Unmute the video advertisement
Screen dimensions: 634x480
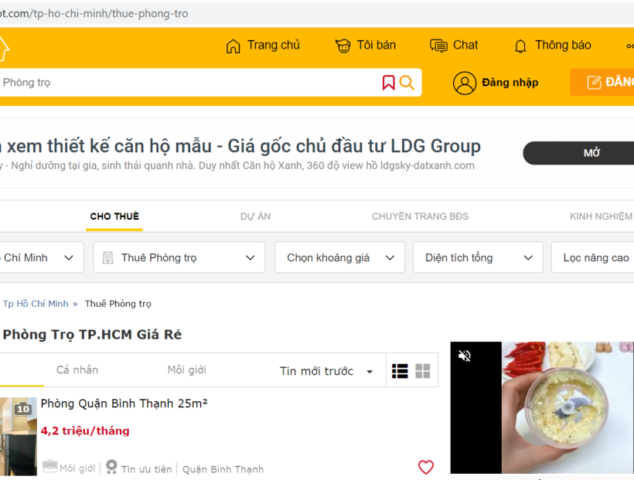pos(465,356)
